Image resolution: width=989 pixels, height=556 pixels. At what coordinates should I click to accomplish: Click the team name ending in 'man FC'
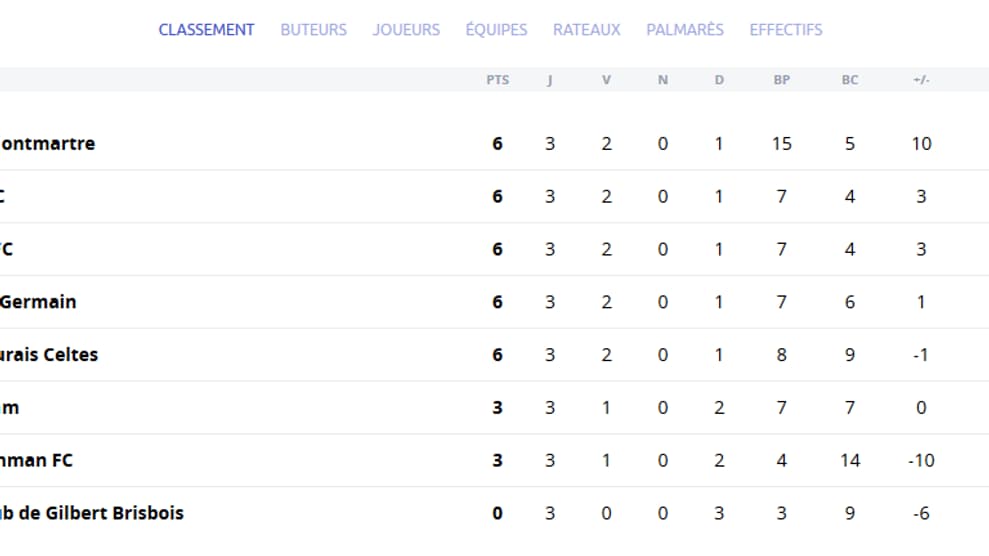(37, 460)
